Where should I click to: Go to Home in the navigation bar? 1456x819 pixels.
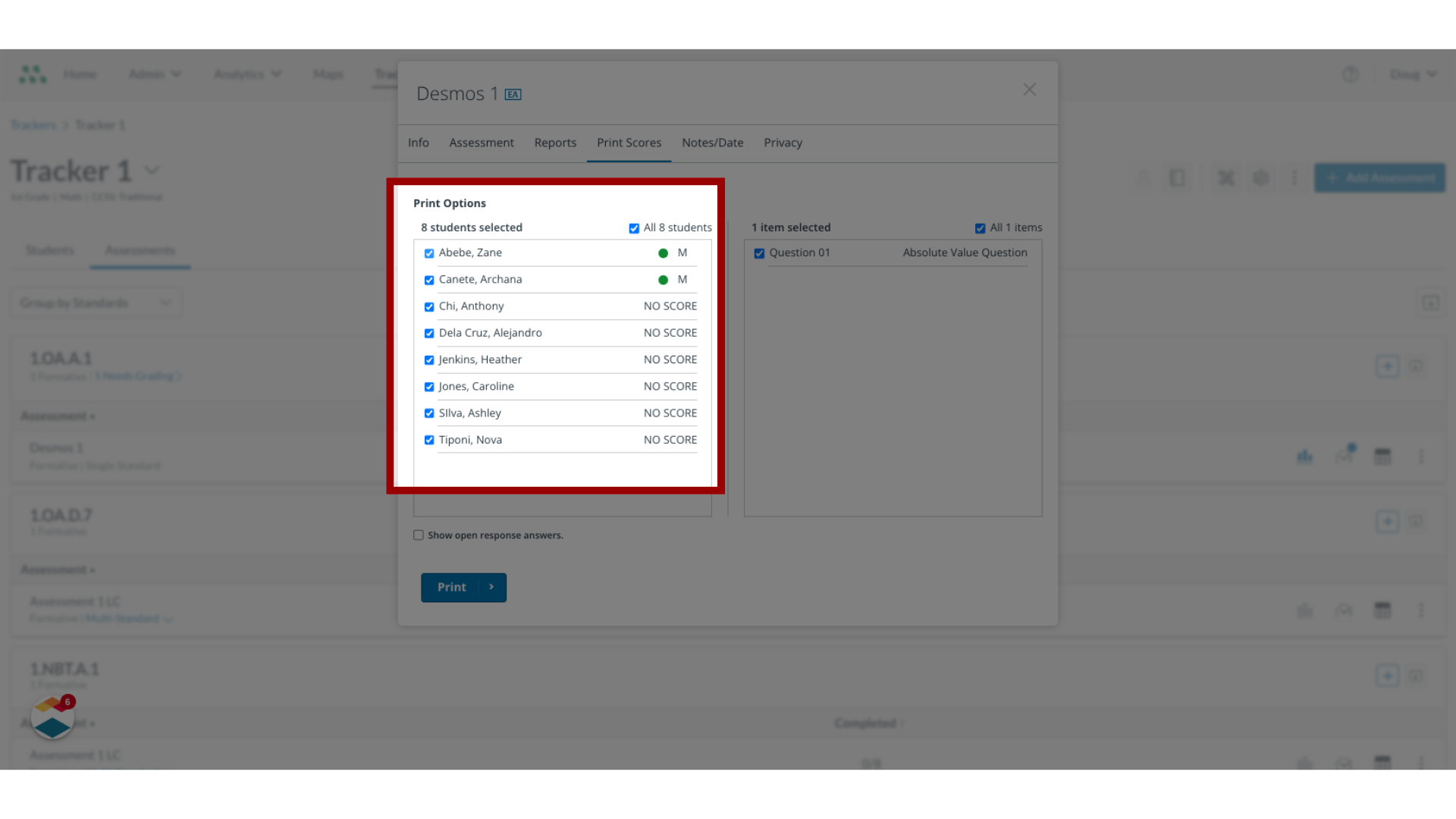pos(80,74)
